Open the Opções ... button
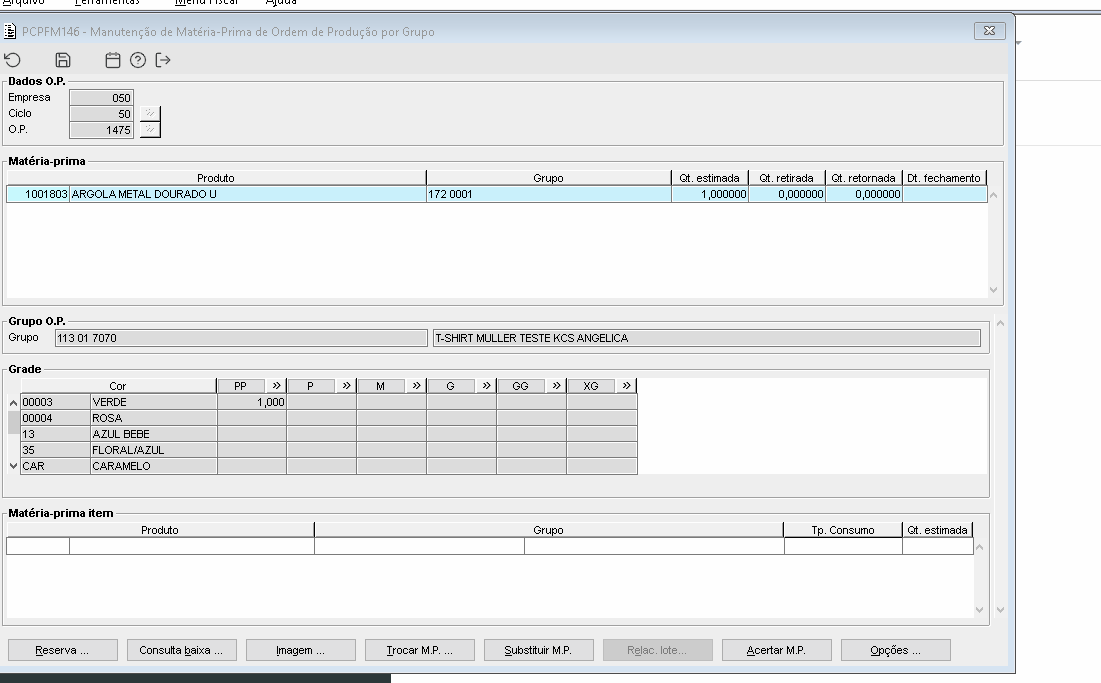The height and width of the screenshot is (683, 1101). (895, 650)
